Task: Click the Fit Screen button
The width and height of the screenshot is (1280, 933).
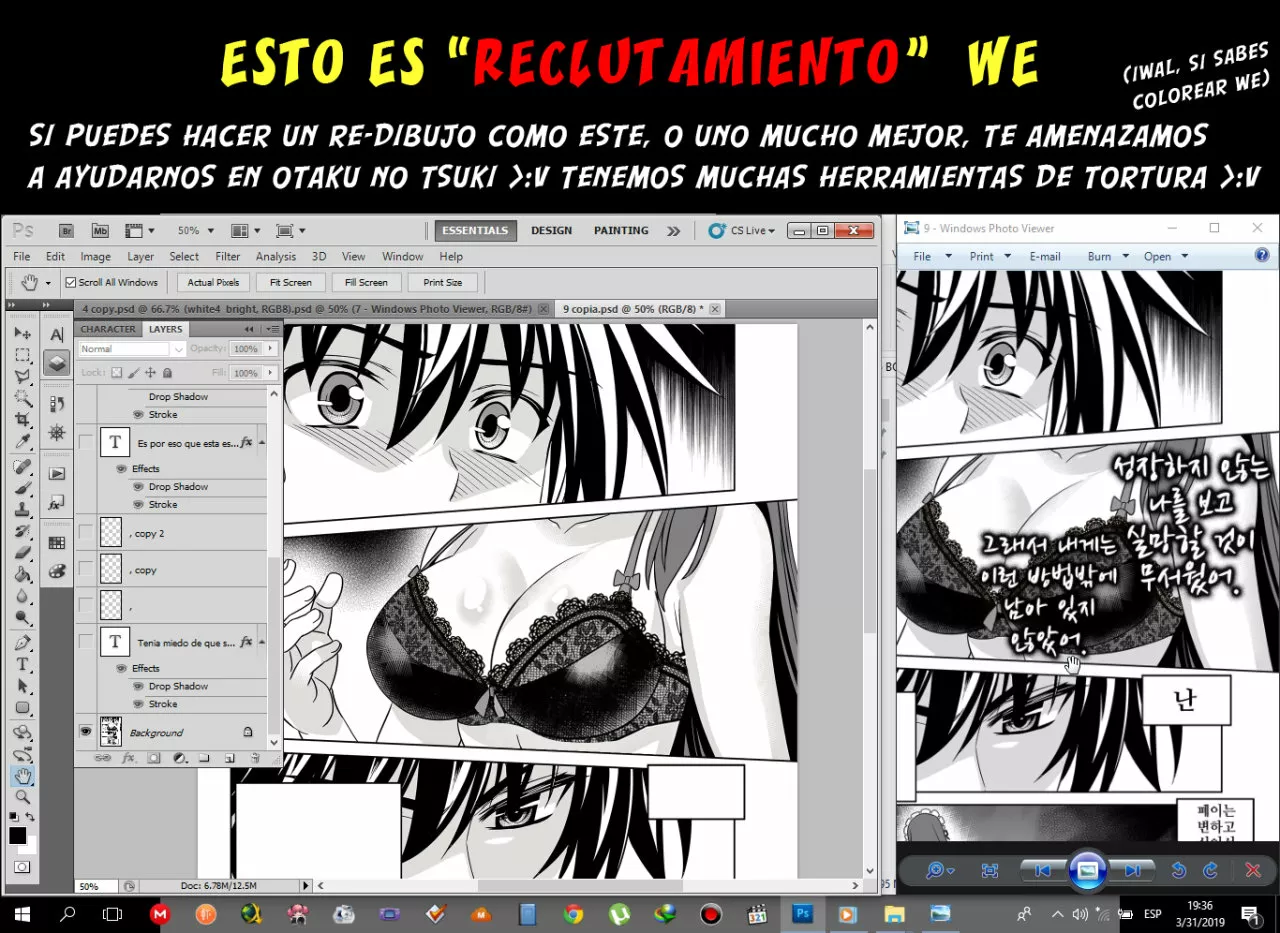Action: (290, 281)
